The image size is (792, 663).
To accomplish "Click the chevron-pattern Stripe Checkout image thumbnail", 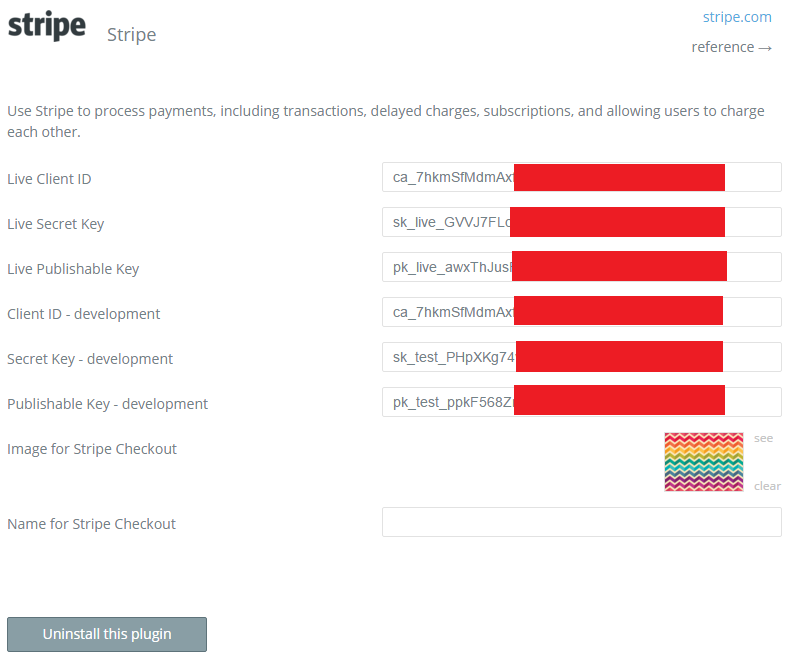I will tap(704, 462).
